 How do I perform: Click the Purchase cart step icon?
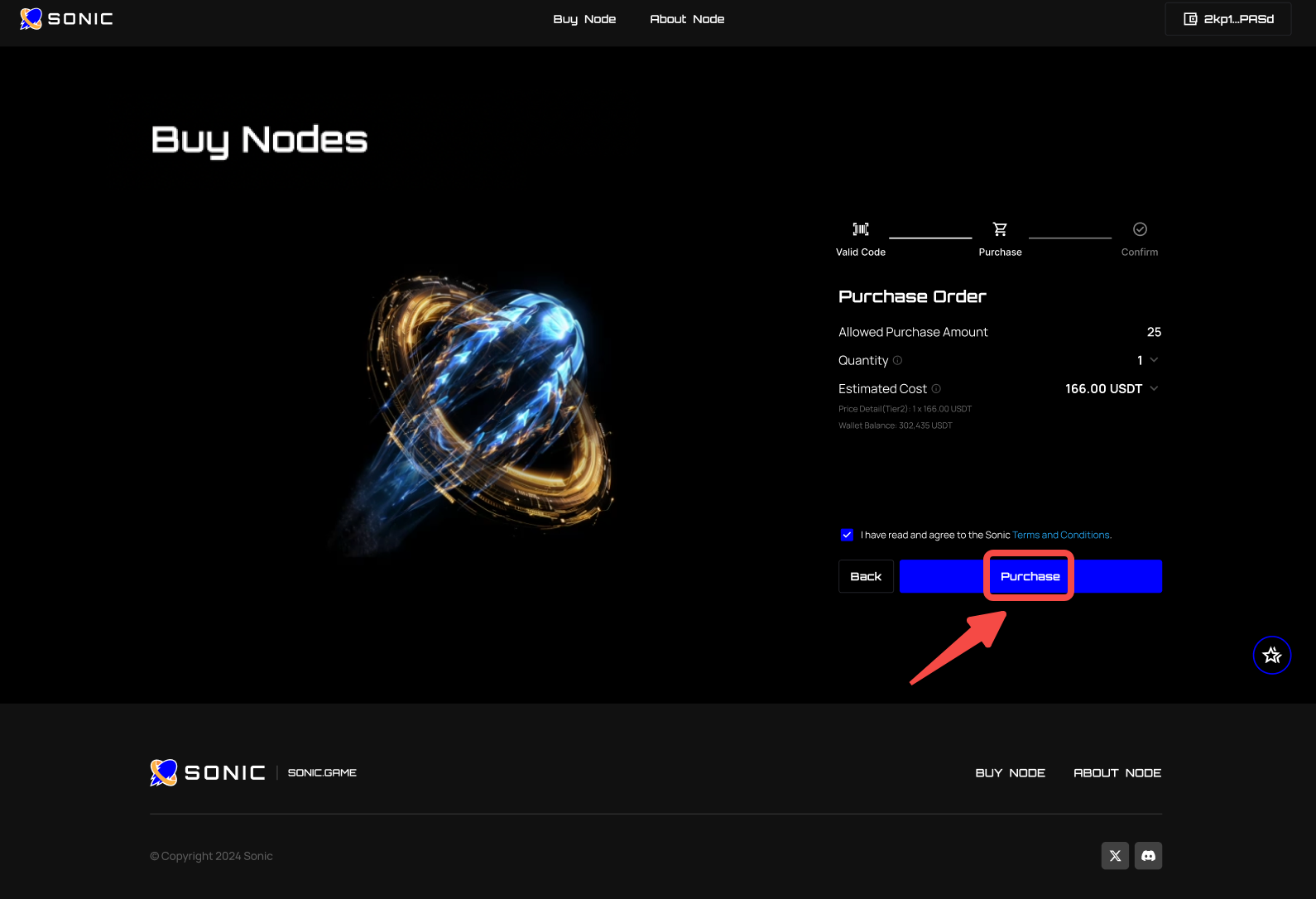tap(1000, 229)
